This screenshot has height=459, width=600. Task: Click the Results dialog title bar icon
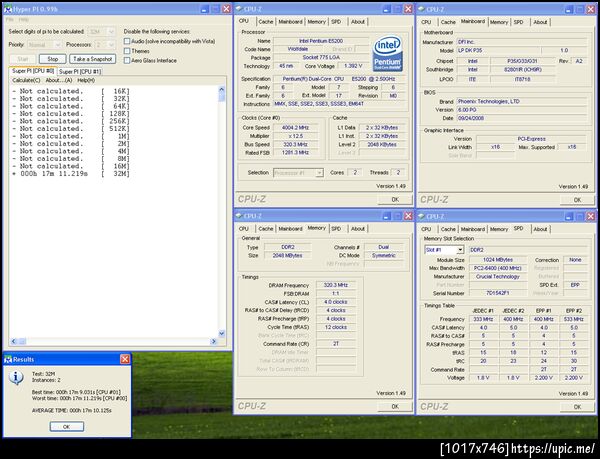point(8,357)
